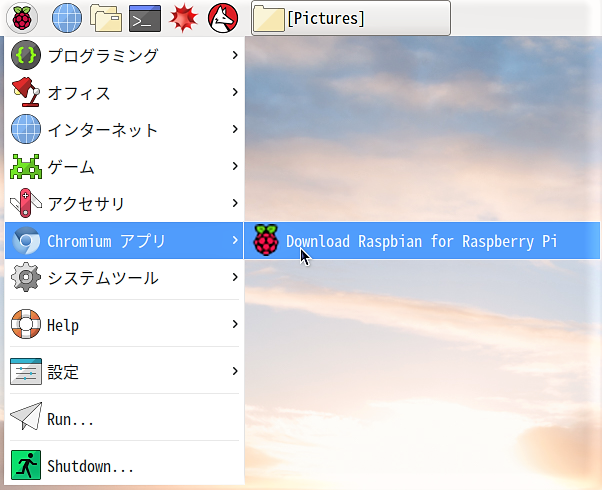
Task: Open the Raspberry Pi main menu button
Action: (x=22, y=18)
